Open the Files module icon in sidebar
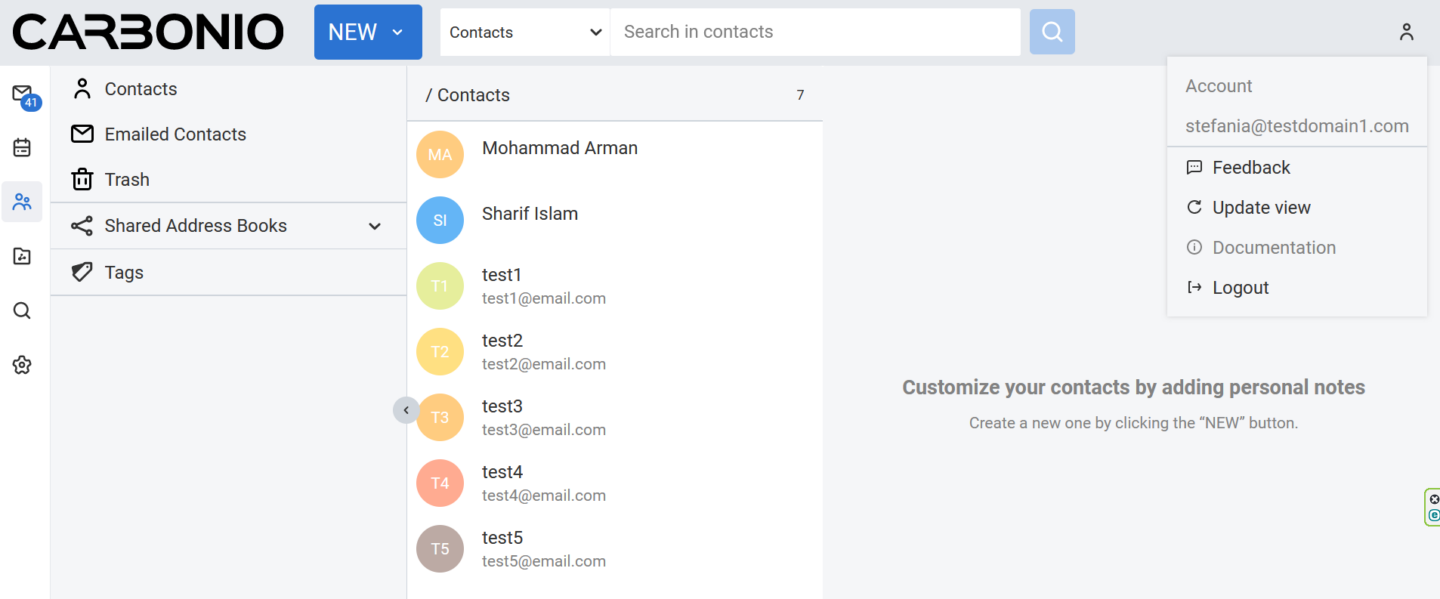The image size is (1440, 599). (22, 256)
